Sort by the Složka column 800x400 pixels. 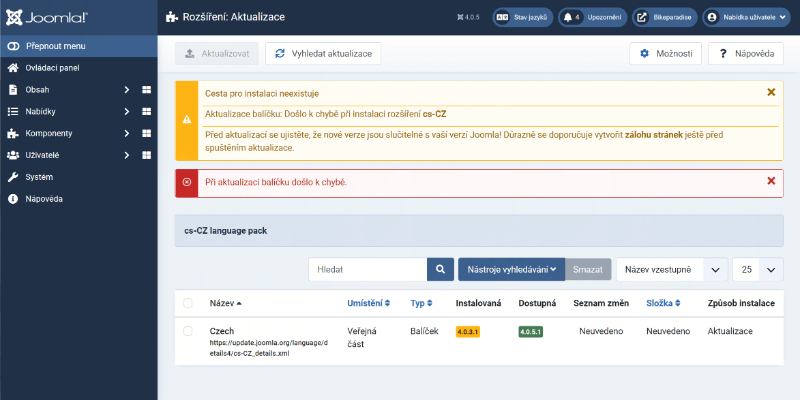pyautogui.click(x=661, y=303)
